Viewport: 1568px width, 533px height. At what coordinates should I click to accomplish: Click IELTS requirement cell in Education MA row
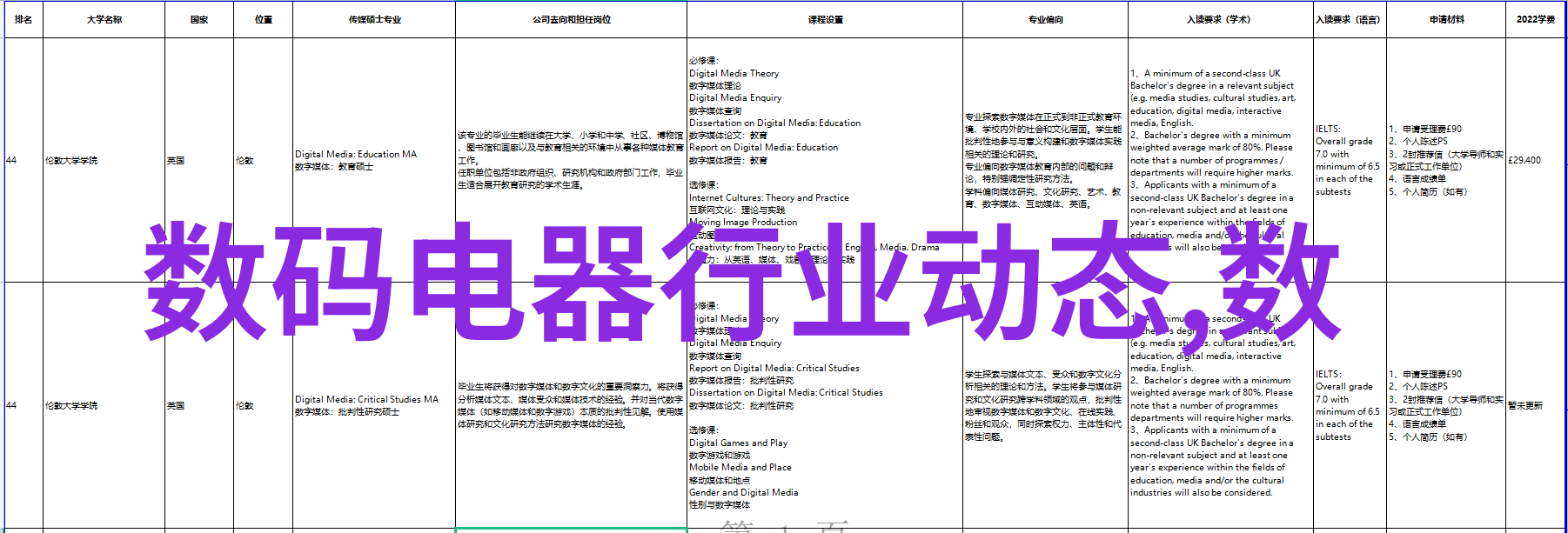(1347, 160)
